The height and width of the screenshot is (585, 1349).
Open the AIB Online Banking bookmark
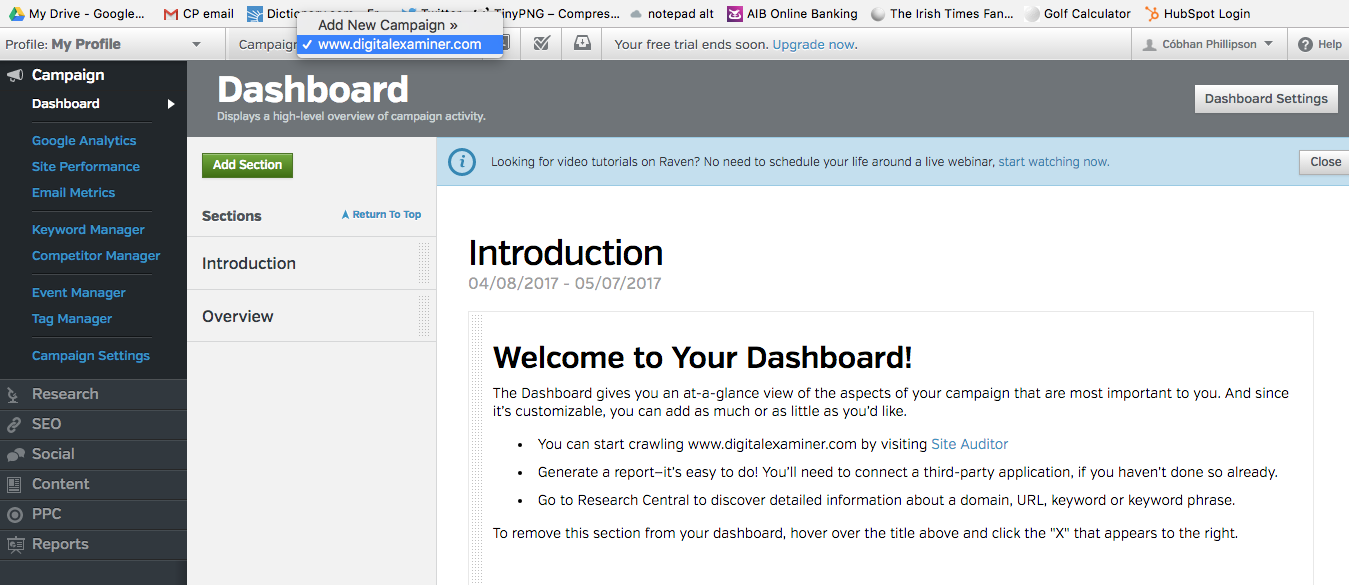coord(792,14)
